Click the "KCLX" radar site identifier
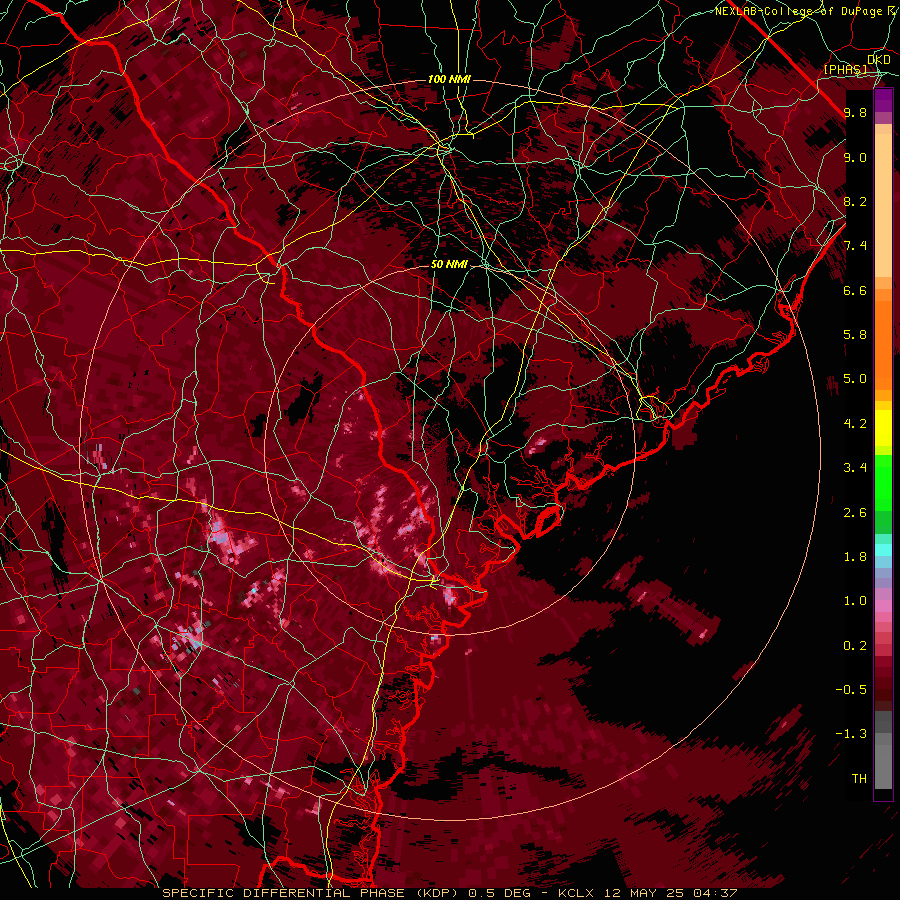The width and height of the screenshot is (900, 900). [x=577, y=893]
